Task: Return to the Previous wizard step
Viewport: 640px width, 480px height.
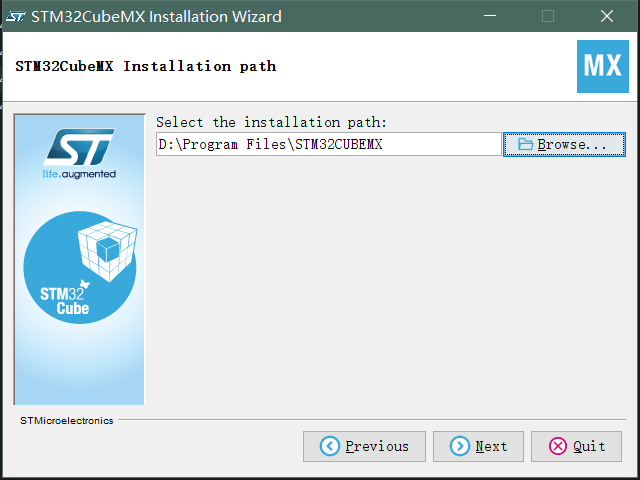Action: (x=364, y=446)
